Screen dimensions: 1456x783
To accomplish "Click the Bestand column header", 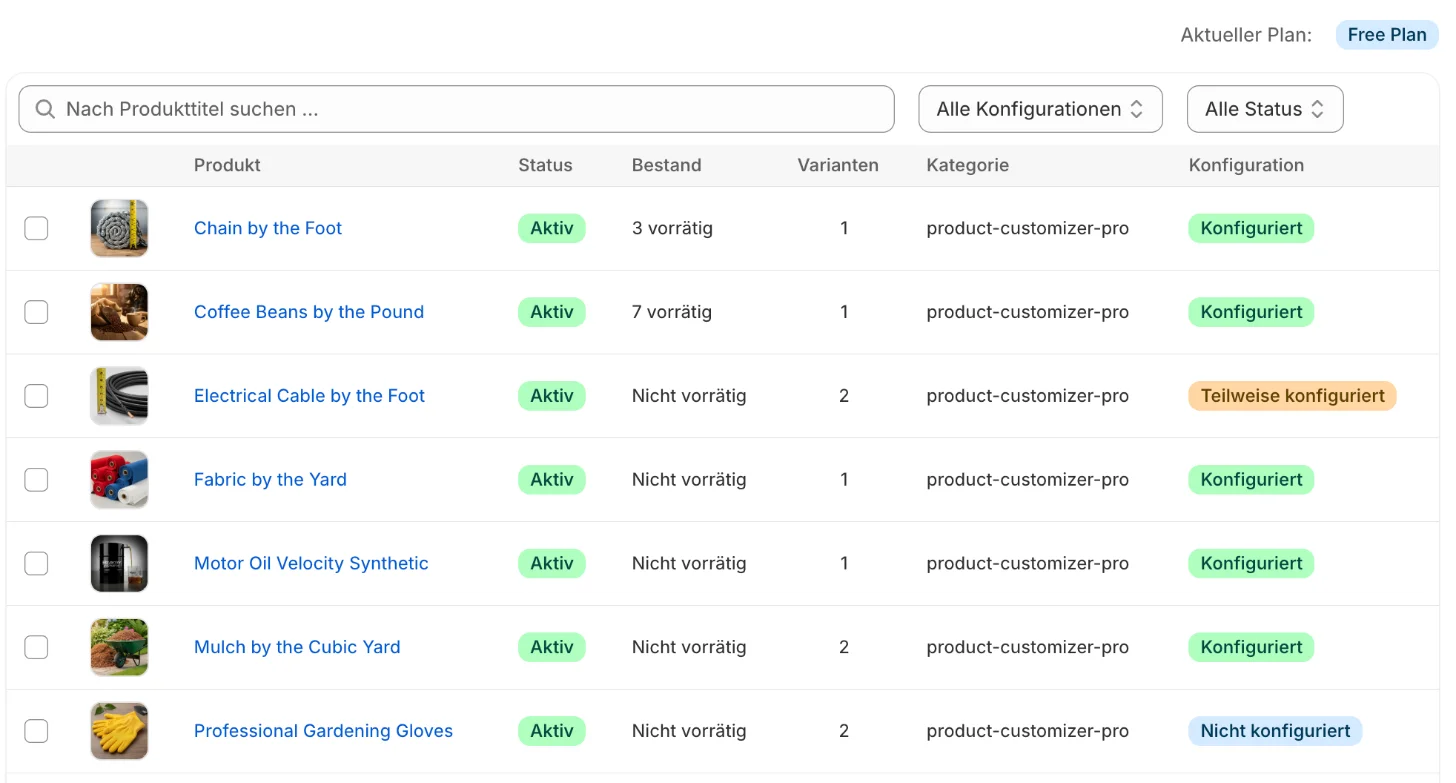I will coord(666,166).
